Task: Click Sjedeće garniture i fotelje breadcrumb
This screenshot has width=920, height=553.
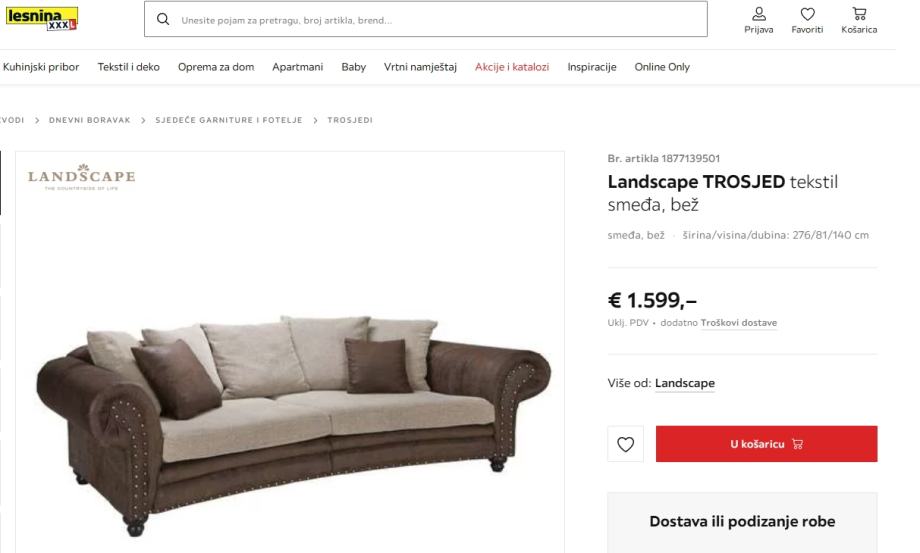Action: pyautogui.click(x=229, y=120)
